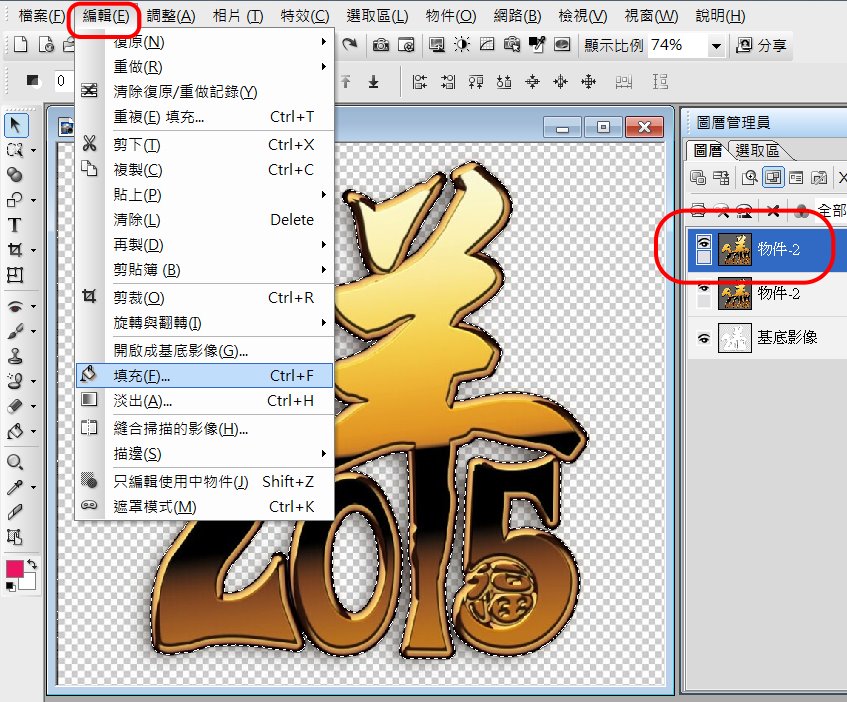Expand the 描邊 submenu
This screenshot has height=702, width=847.
[x=324, y=454]
